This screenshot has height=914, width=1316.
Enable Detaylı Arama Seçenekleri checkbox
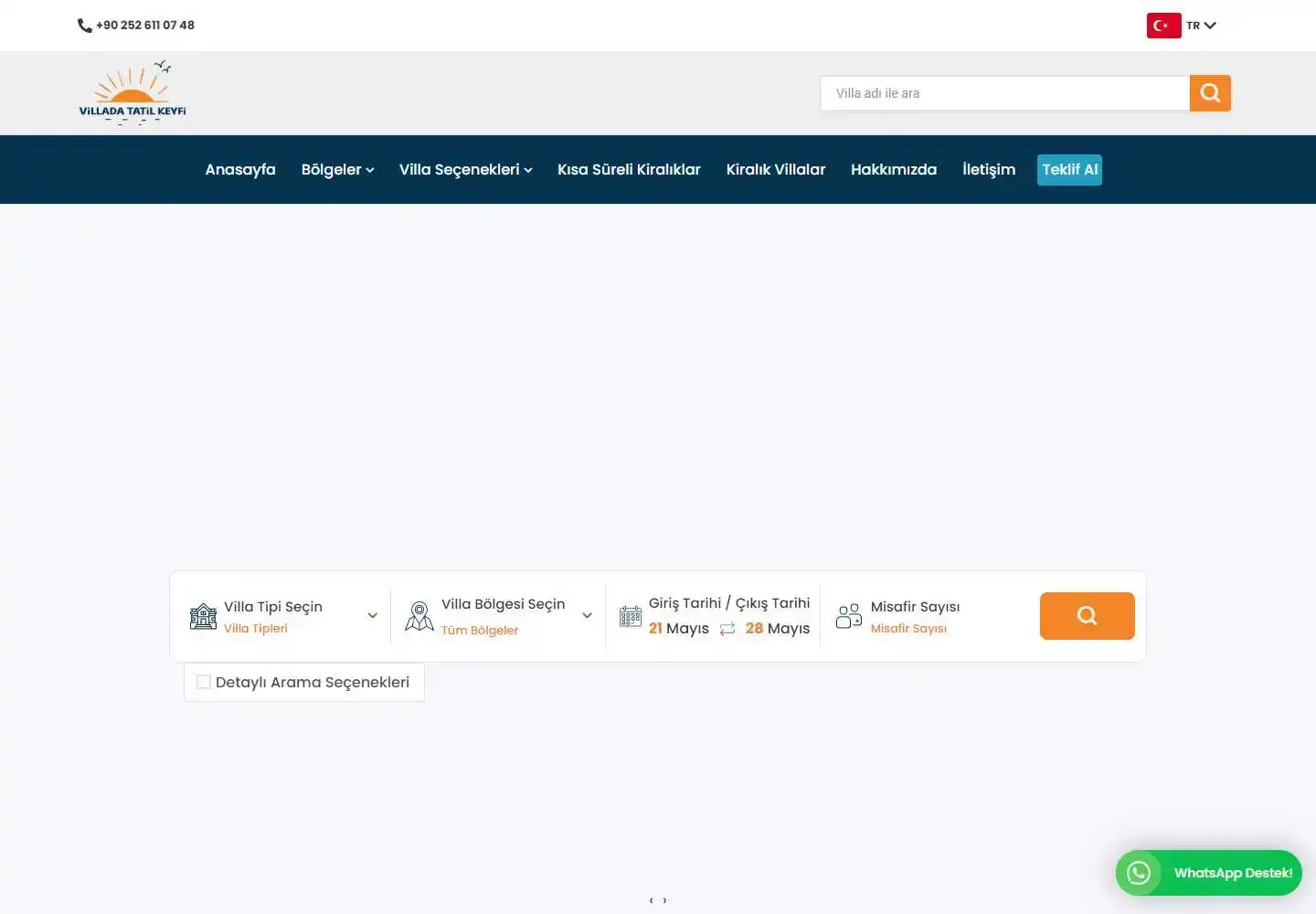pyautogui.click(x=204, y=682)
